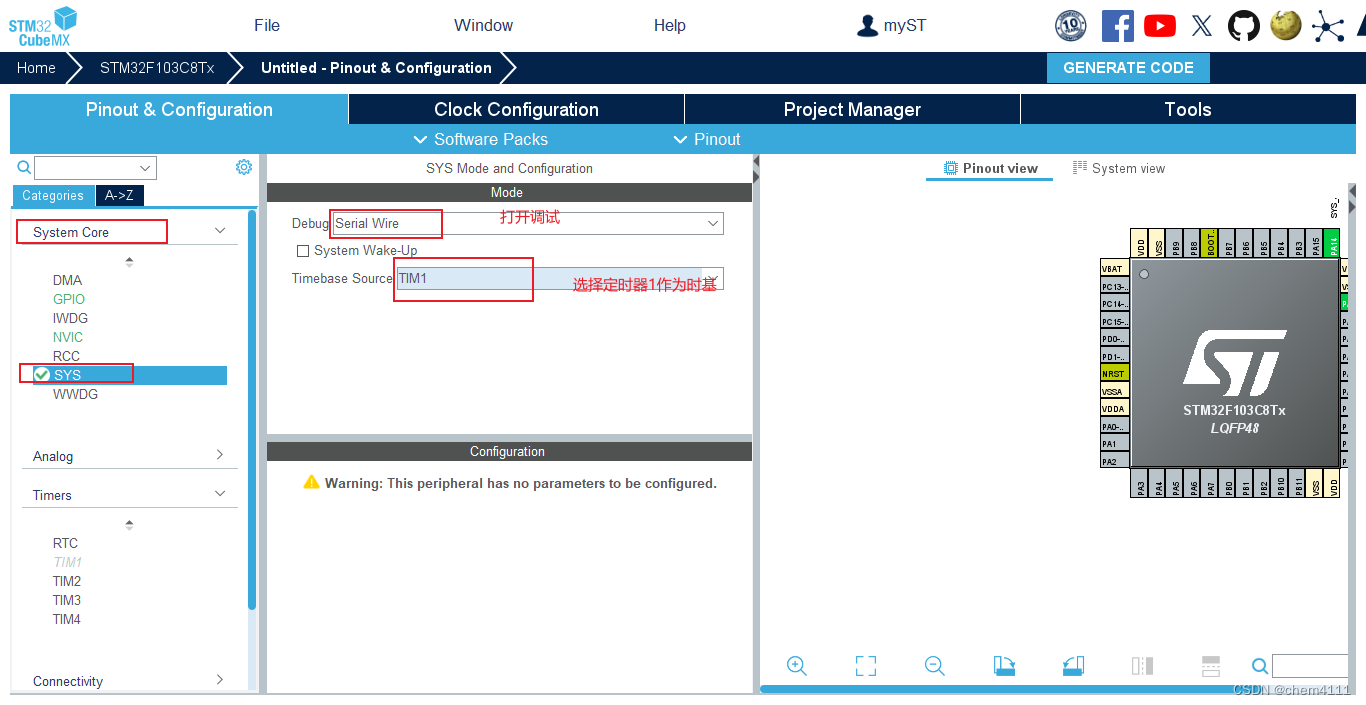Open the 10th anniversary badge icon
Image resolution: width=1366 pixels, height=705 pixels.
(1071, 26)
